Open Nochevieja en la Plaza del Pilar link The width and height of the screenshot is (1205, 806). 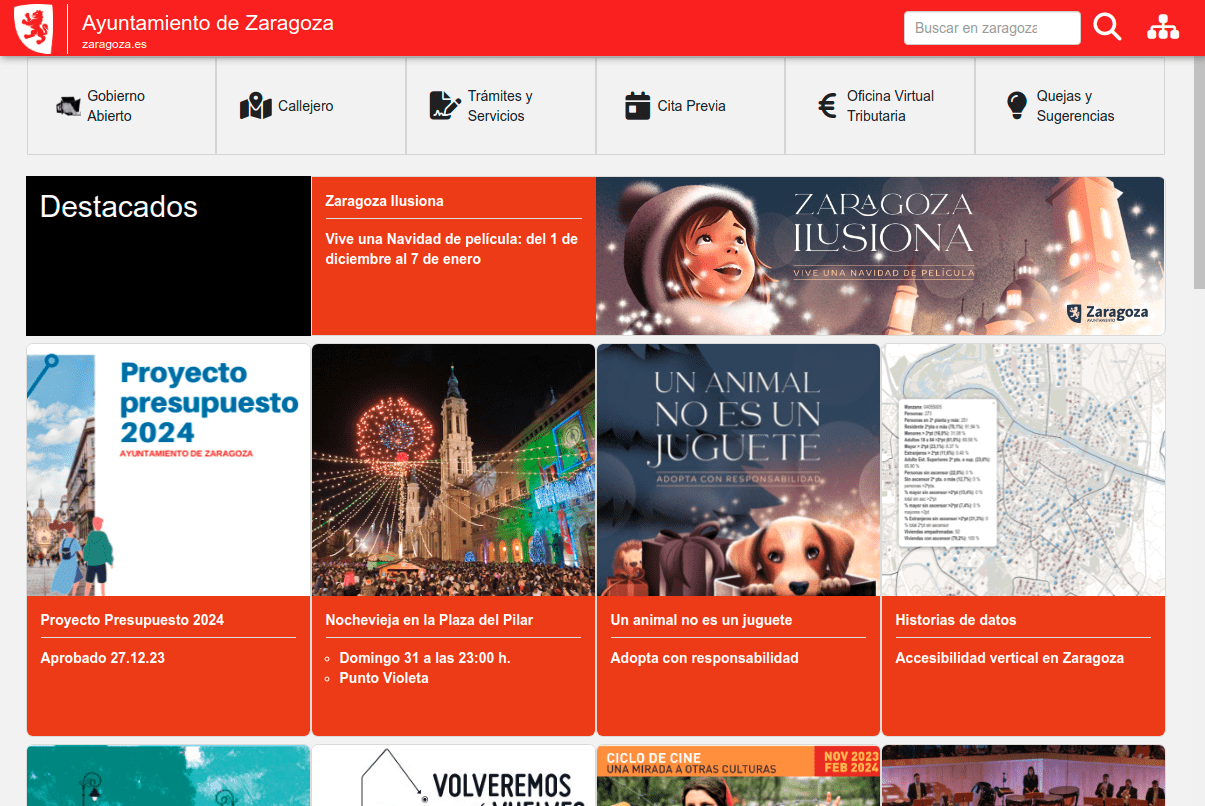point(429,620)
